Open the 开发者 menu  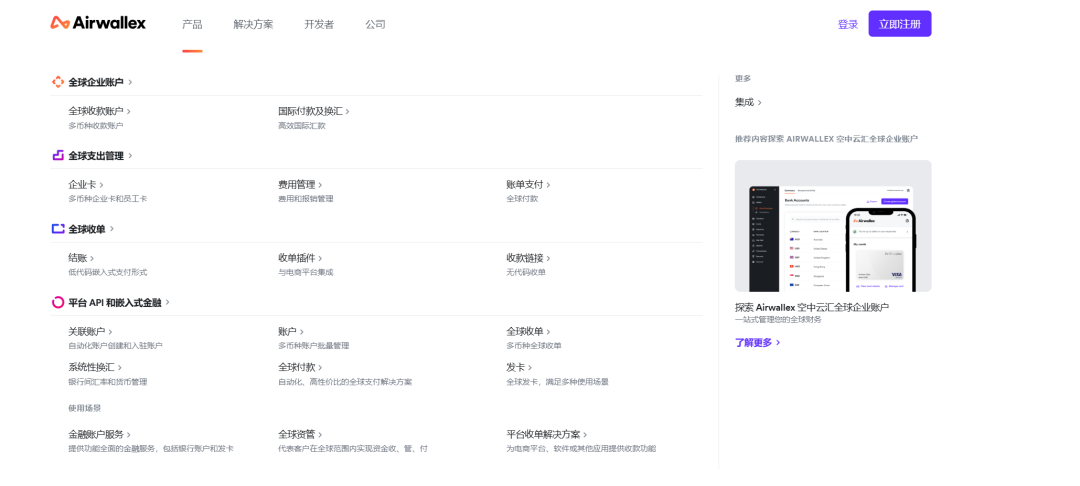(x=319, y=24)
